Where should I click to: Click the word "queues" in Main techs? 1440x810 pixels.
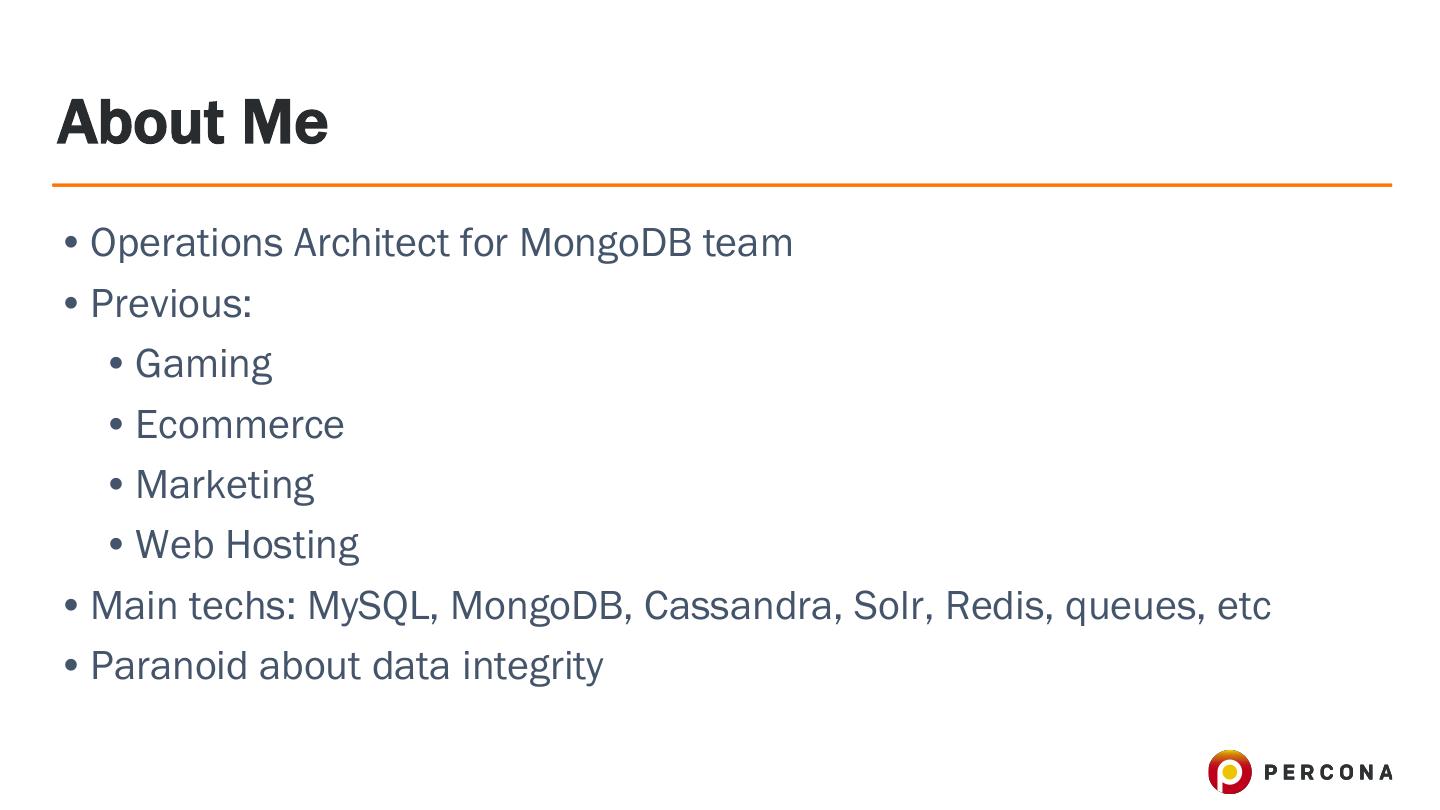point(1133,606)
